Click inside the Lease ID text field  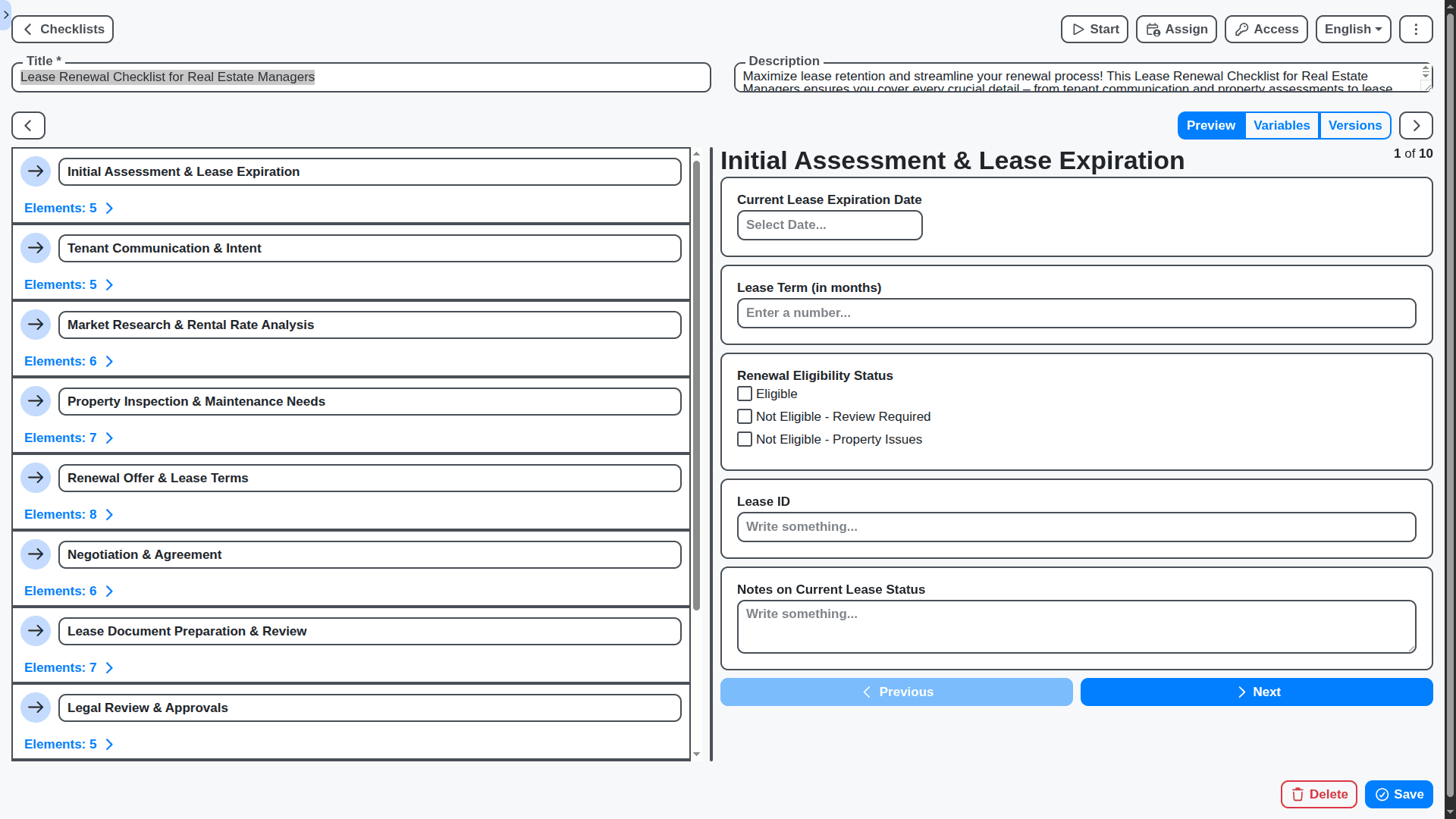click(x=1075, y=526)
